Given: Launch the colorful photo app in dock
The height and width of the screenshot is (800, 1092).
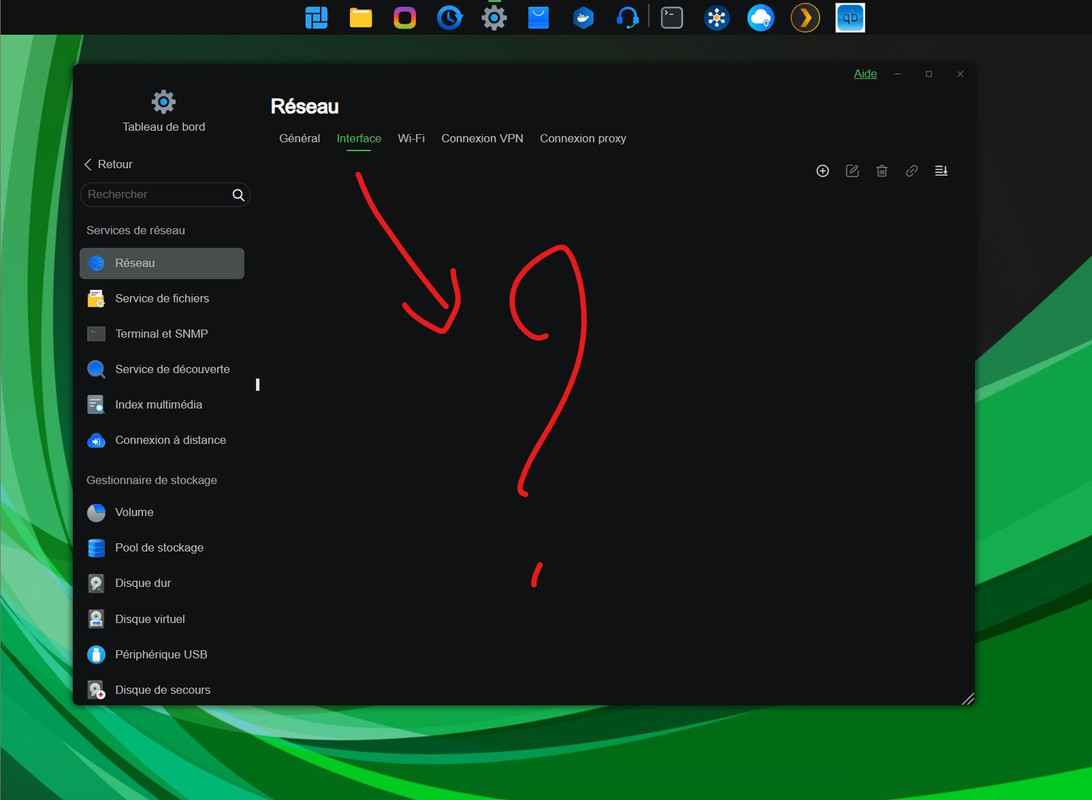Looking at the screenshot, I should point(405,17).
